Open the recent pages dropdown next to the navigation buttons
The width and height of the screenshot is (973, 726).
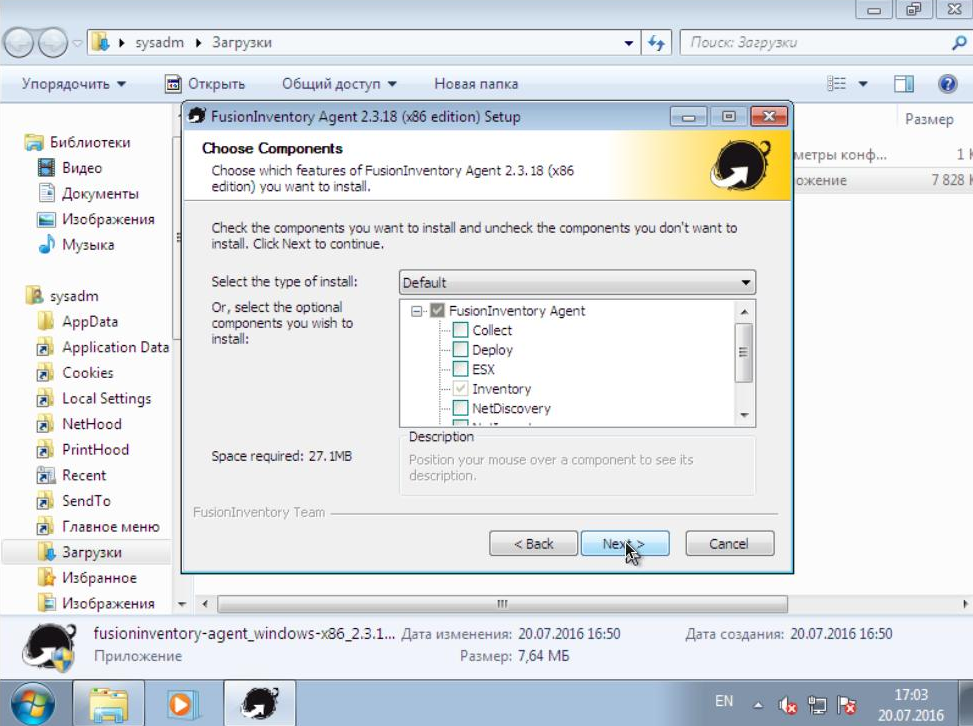tap(78, 43)
